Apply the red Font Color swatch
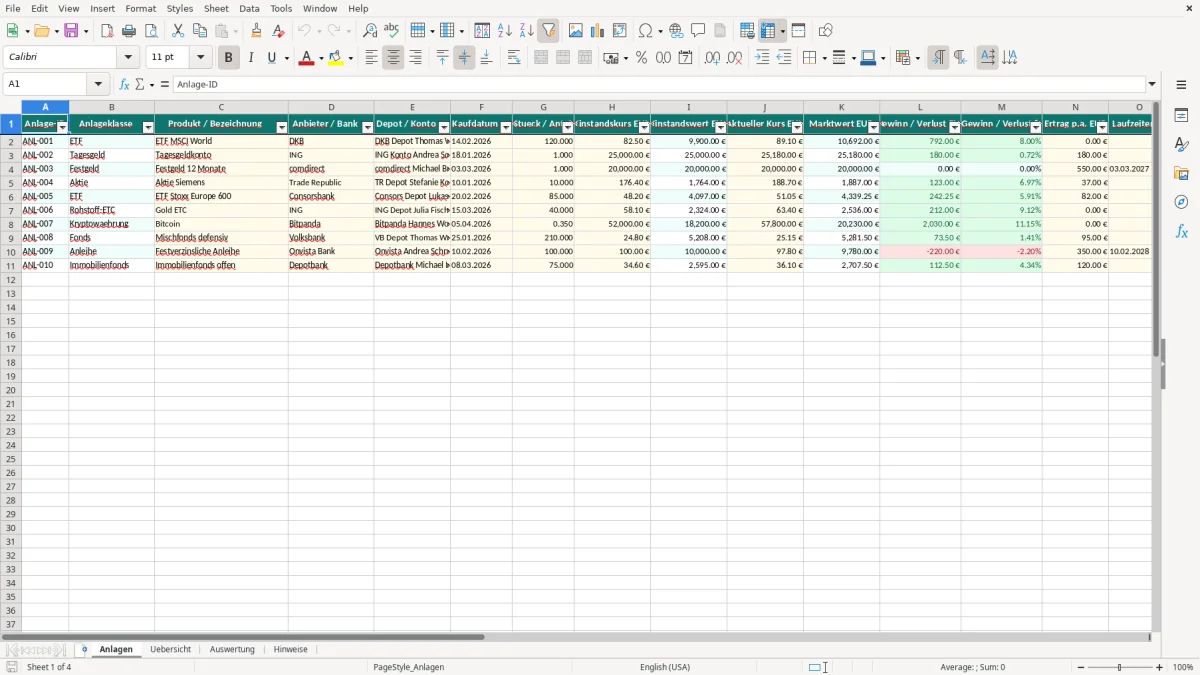Viewport: 1200px width, 675px height. pos(306,58)
